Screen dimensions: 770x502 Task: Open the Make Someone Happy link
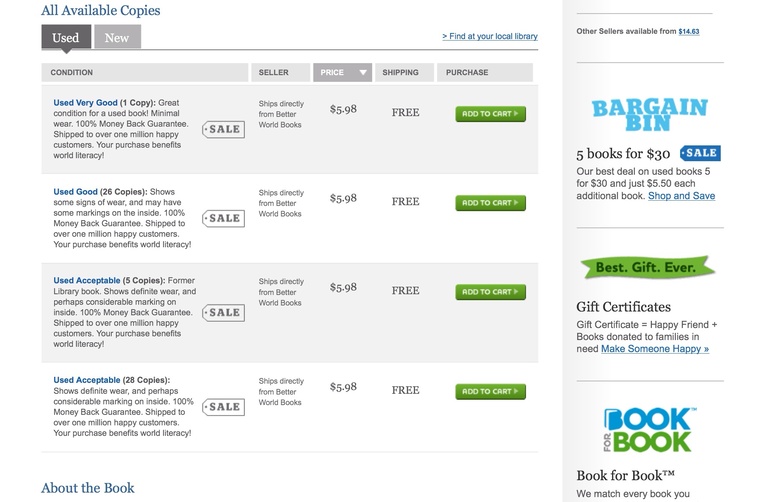pyautogui.click(x=655, y=349)
